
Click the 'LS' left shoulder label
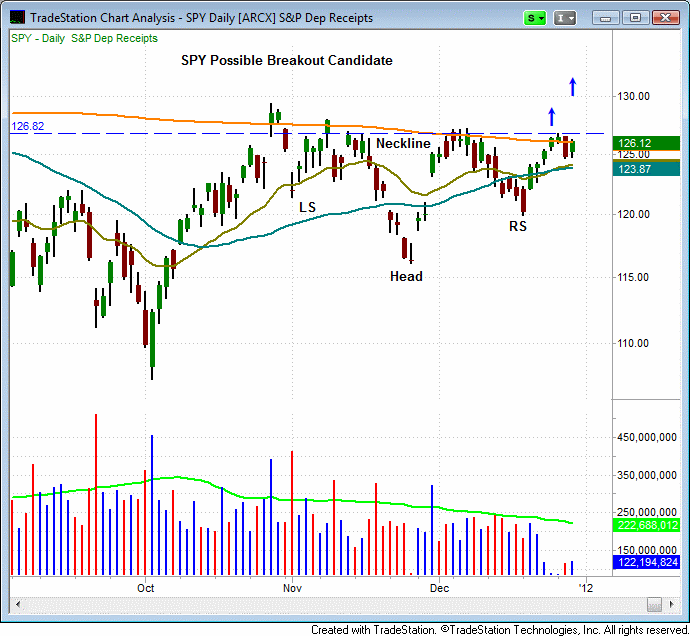306,207
